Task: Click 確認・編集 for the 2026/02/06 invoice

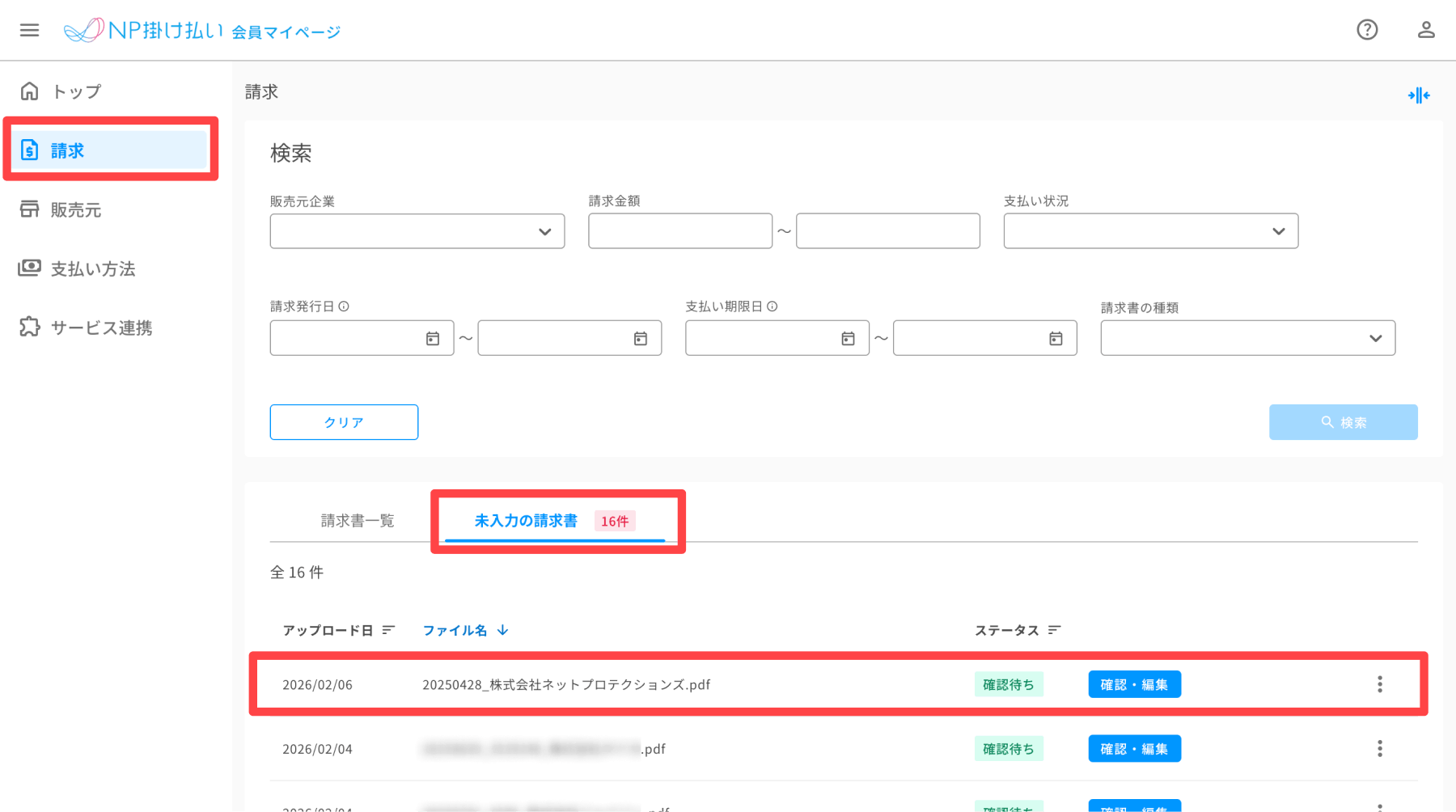Action: click(1134, 684)
